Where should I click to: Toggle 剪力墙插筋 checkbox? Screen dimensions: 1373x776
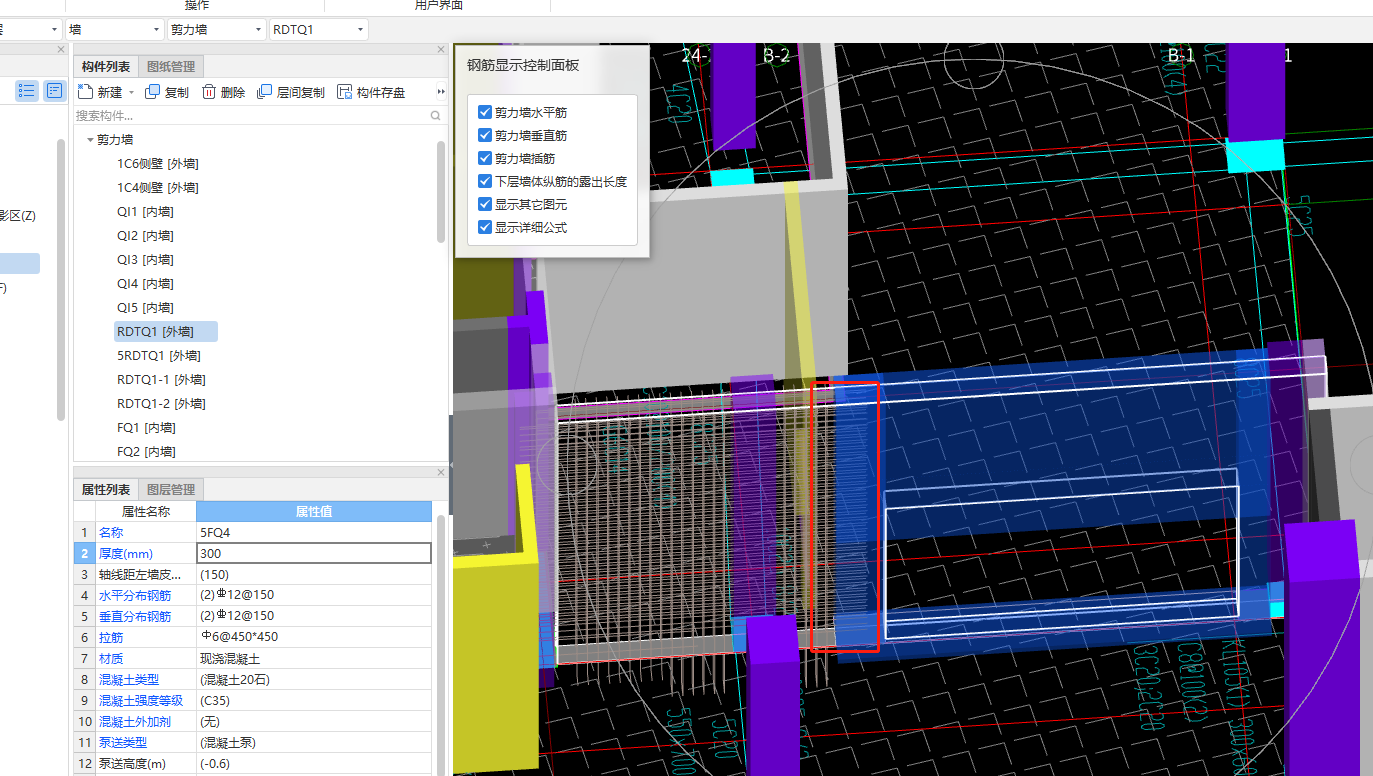coord(485,159)
